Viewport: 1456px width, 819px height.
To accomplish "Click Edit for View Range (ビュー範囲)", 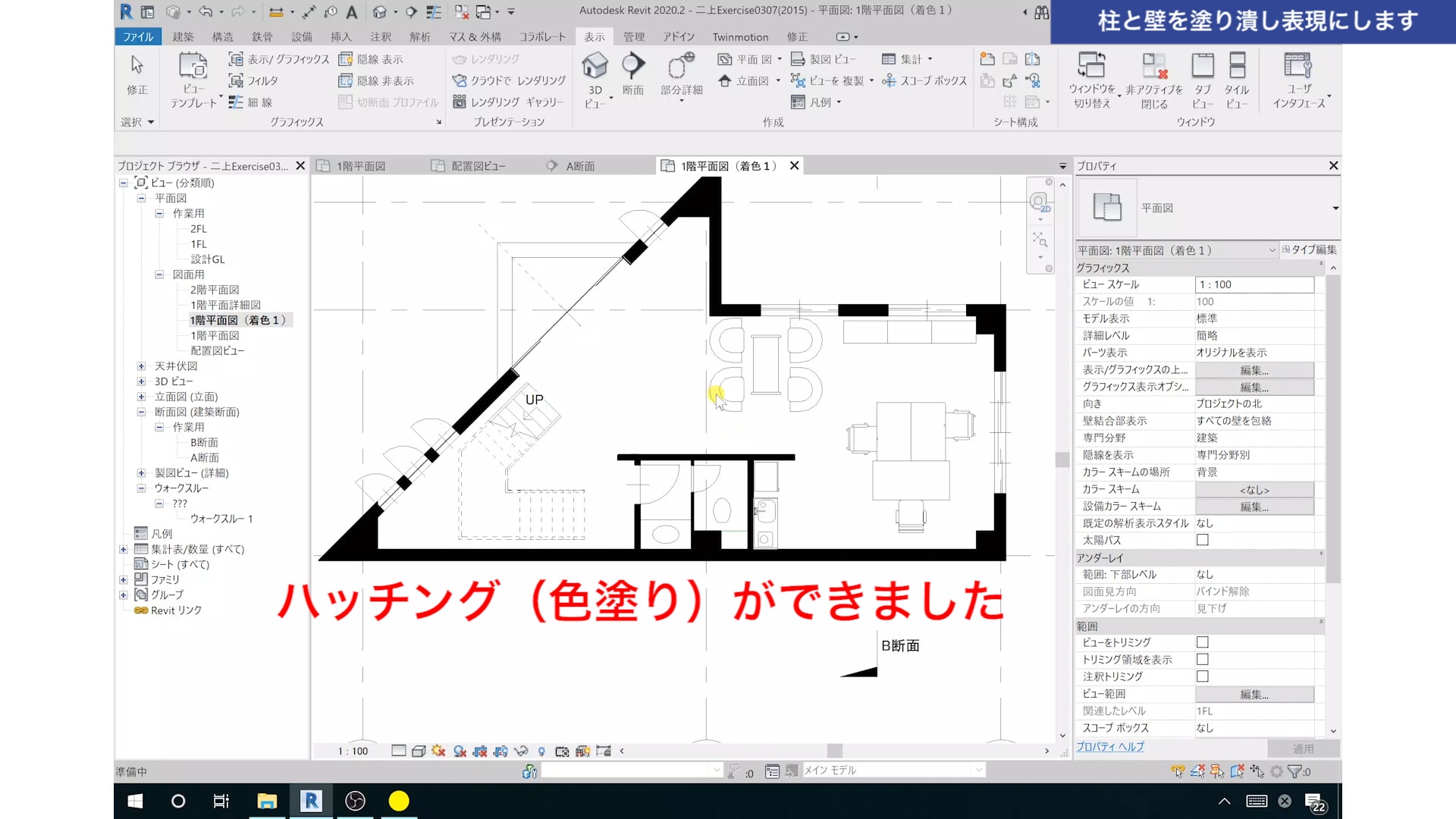I will point(1254,694).
